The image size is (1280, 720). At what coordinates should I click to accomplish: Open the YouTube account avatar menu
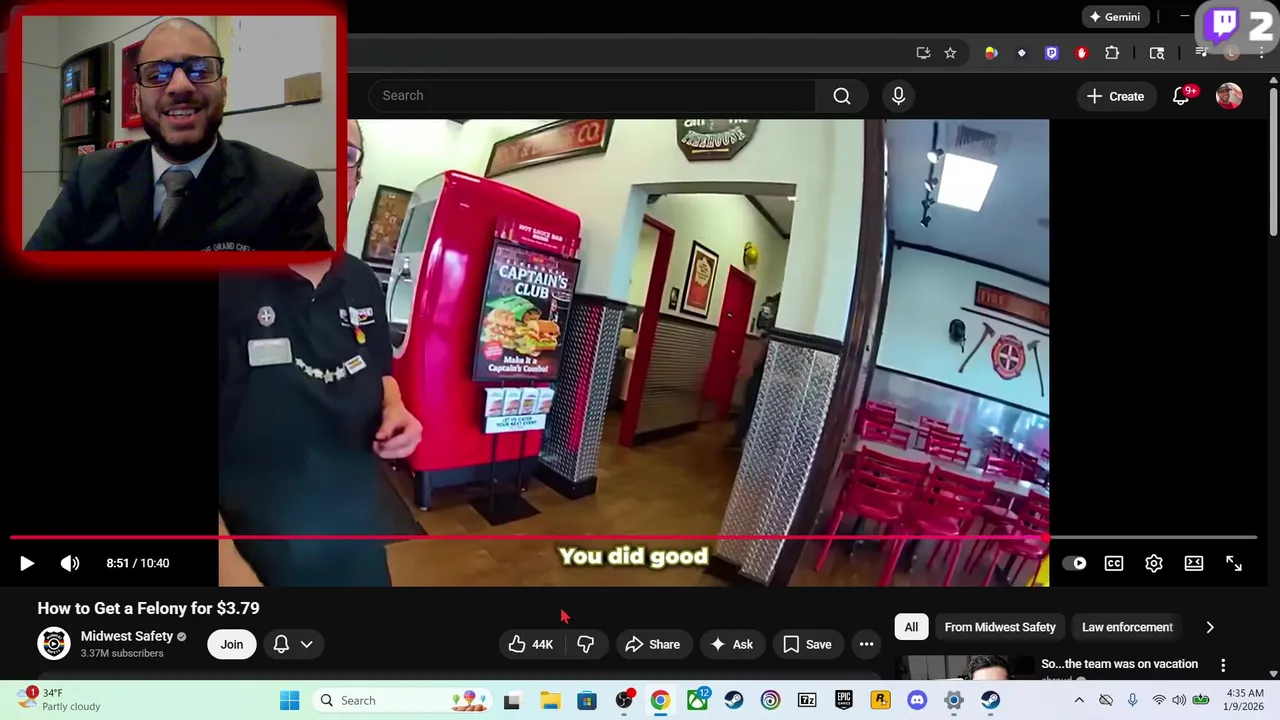pos(1229,96)
